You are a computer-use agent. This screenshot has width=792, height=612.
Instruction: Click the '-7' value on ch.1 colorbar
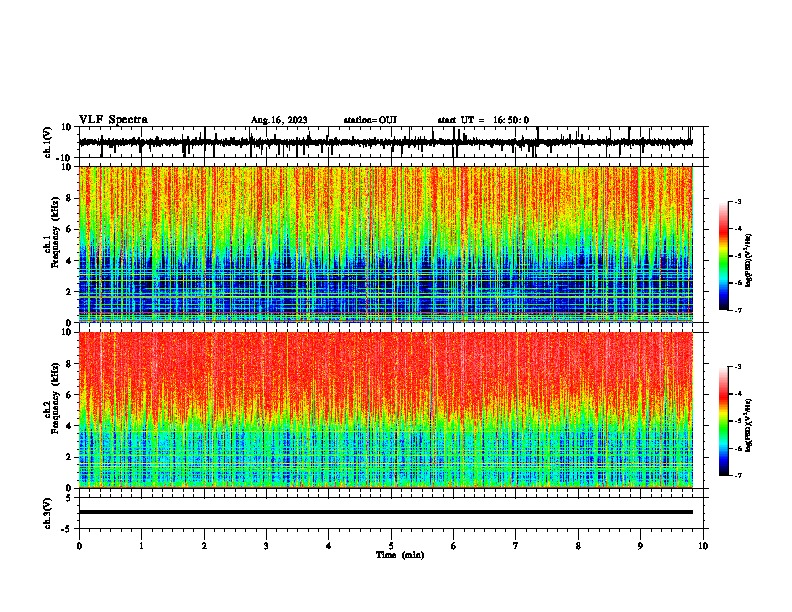(738, 310)
